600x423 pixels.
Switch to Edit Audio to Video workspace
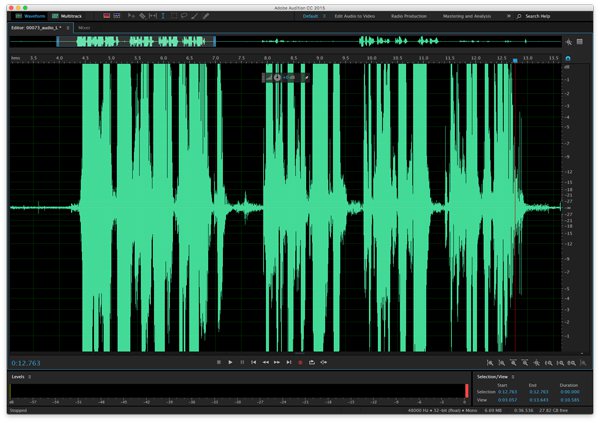[x=354, y=16]
